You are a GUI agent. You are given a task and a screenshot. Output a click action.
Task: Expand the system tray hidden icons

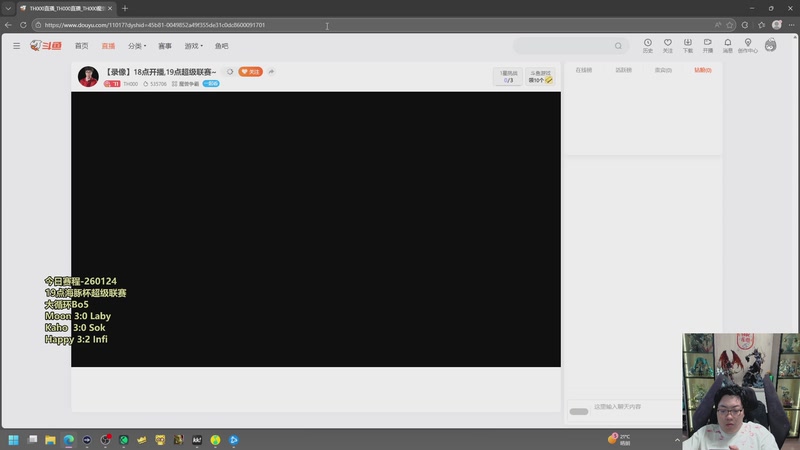click(677, 440)
